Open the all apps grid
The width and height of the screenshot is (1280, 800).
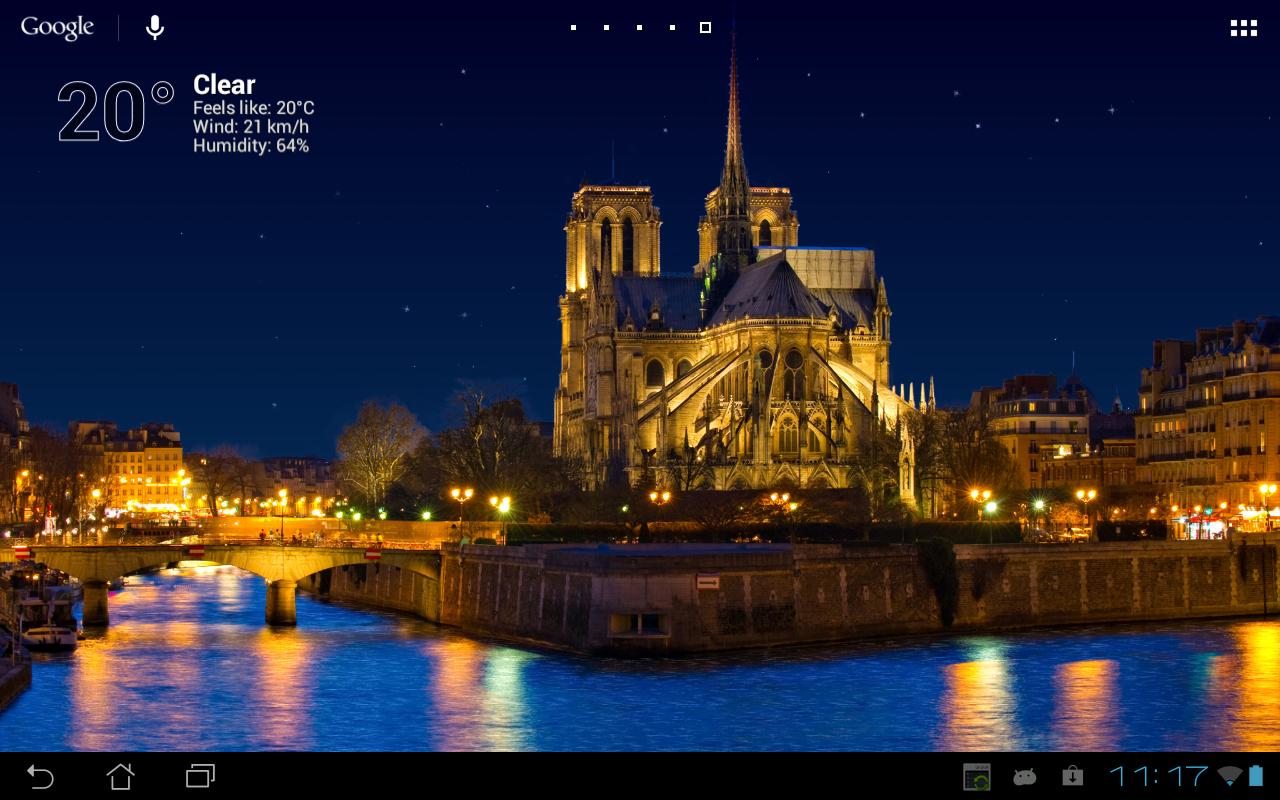pyautogui.click(x=1243, y=28)
